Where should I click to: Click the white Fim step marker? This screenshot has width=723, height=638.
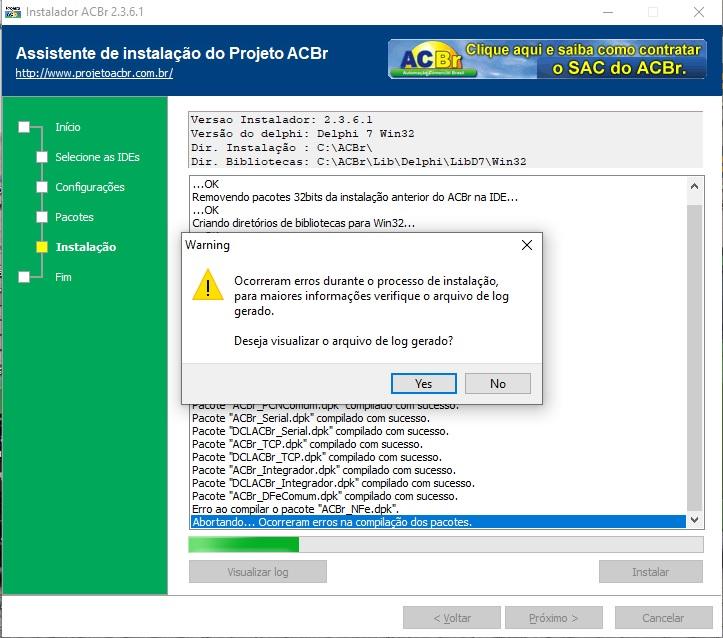click(x=24, y=277)
